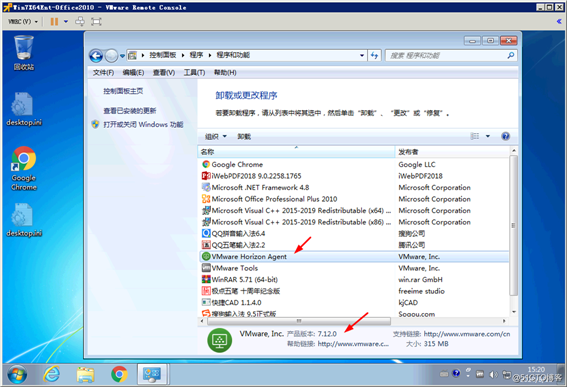Select Microsoft .NET Framework 4.8 row
This screenshot has height=387, width=567.
pos(354,187)
